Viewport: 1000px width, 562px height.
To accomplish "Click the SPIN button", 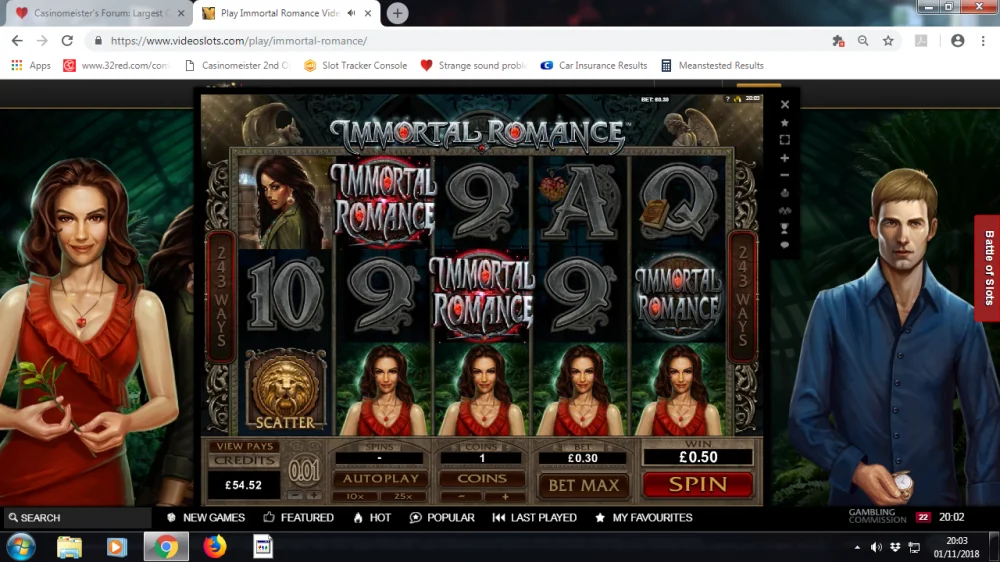I will pyautogui.click(x=698, y=485).
